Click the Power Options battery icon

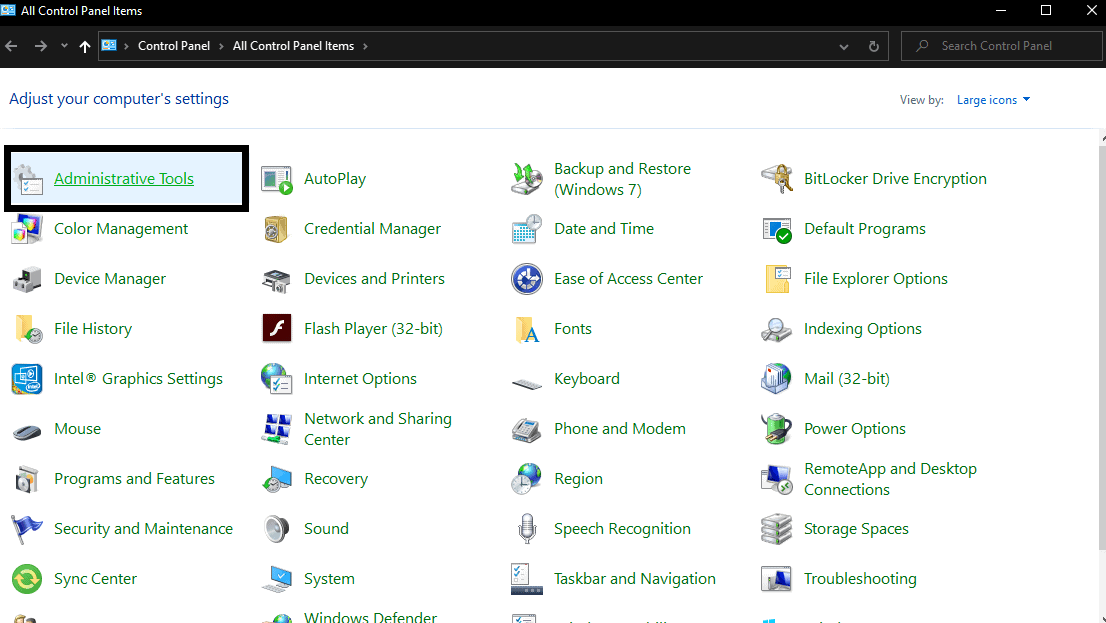click(777, 429)
